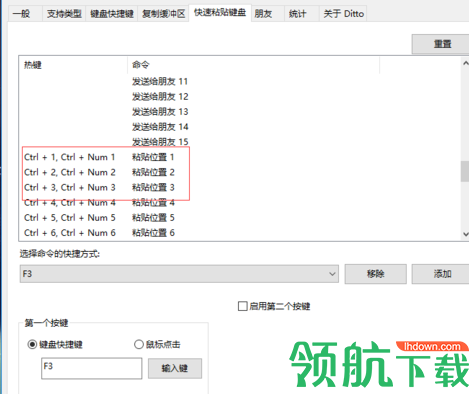Click hotkey Ctrl + 3, Ctrl + Num 3
Viewport: 469px width, 394px height.
pyautogui.click(x=70, y=187)
